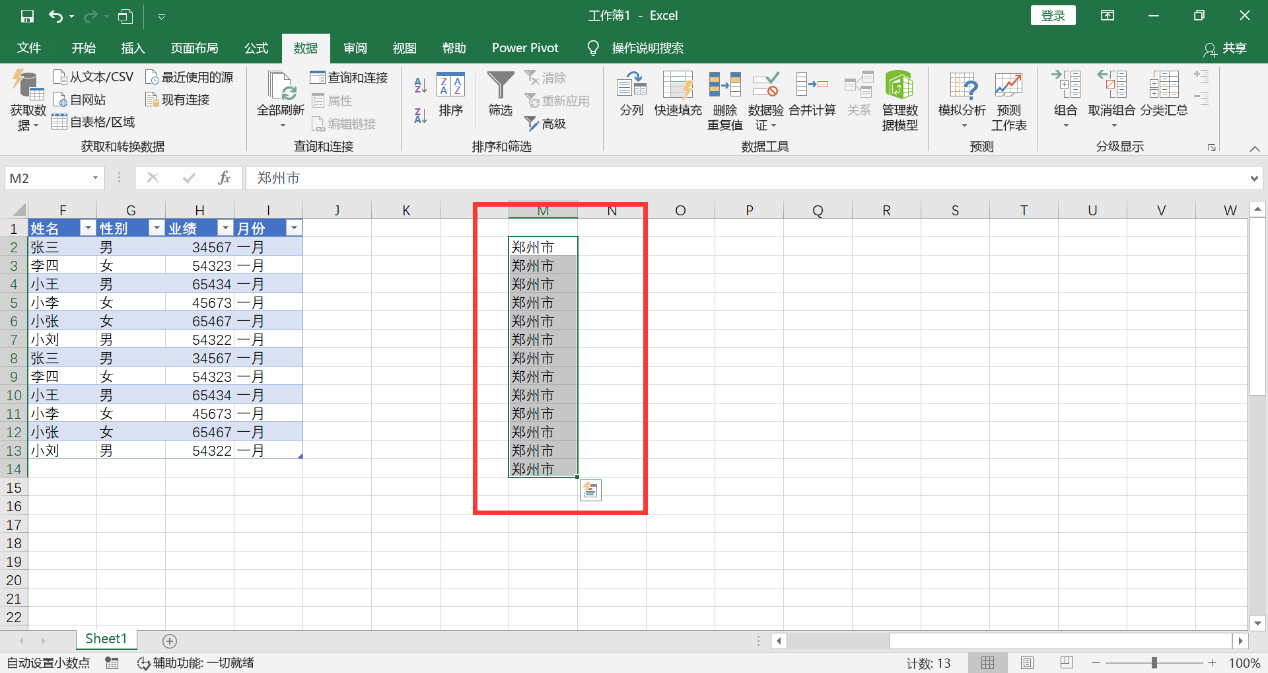Viewport: 1268px width, 673px height.
Task: Expand the Name Box dropdown arrow
Action: click(96, 178)
